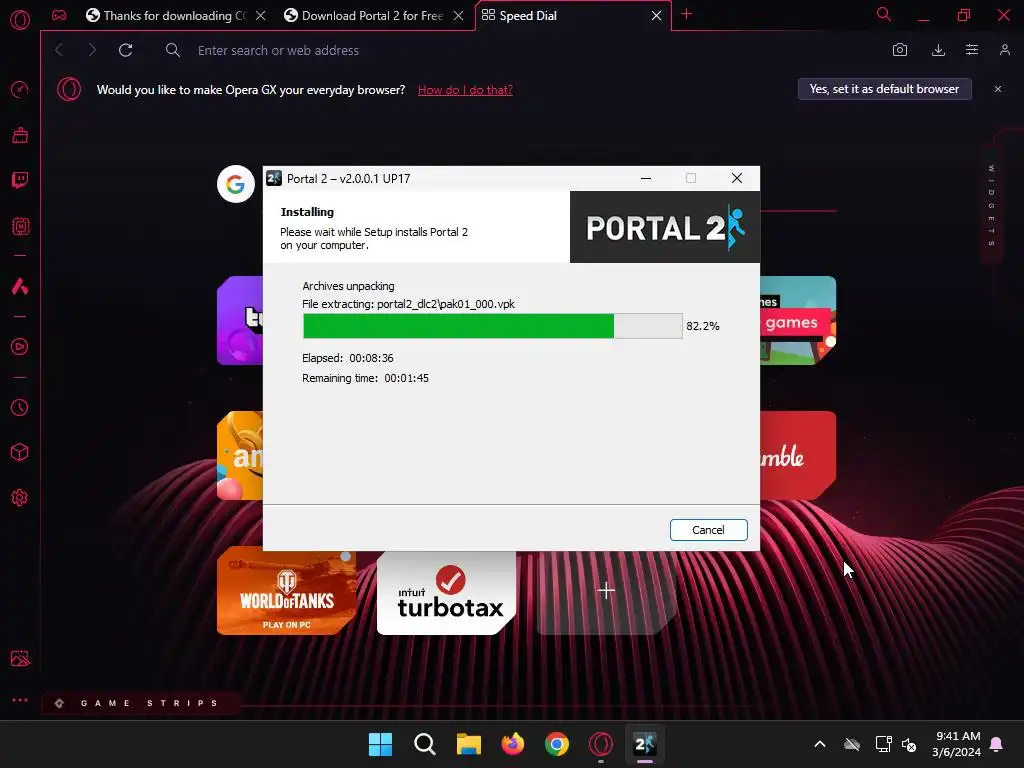
Task: Open Settings gear in sidebar
Action: point(20,498)
